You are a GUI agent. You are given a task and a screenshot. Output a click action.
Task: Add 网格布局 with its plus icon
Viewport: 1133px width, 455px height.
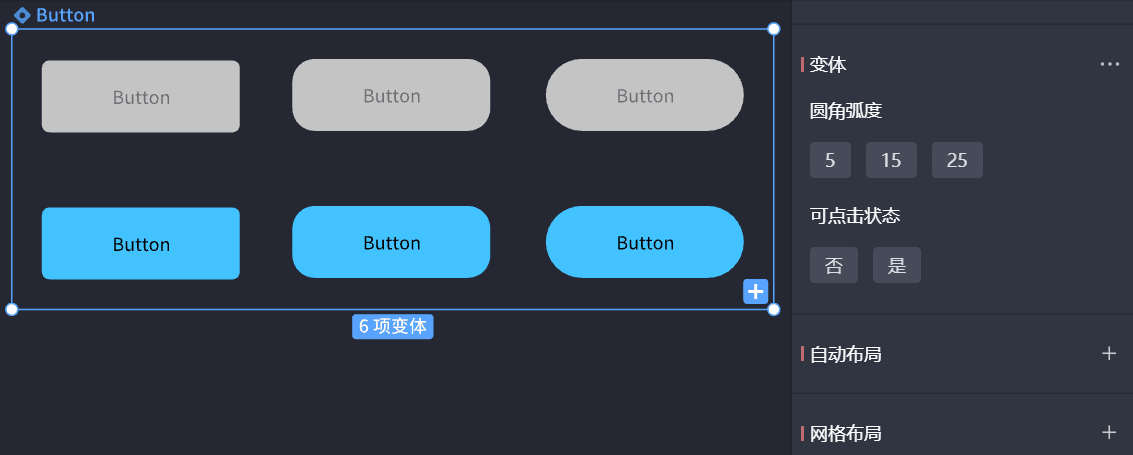(x=1108, y=432)
